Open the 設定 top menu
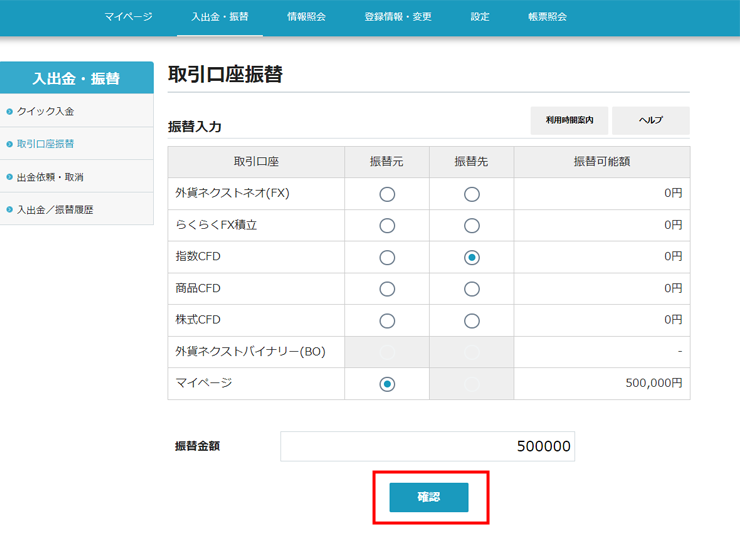The image size is (740, 543). click(480, 17)
